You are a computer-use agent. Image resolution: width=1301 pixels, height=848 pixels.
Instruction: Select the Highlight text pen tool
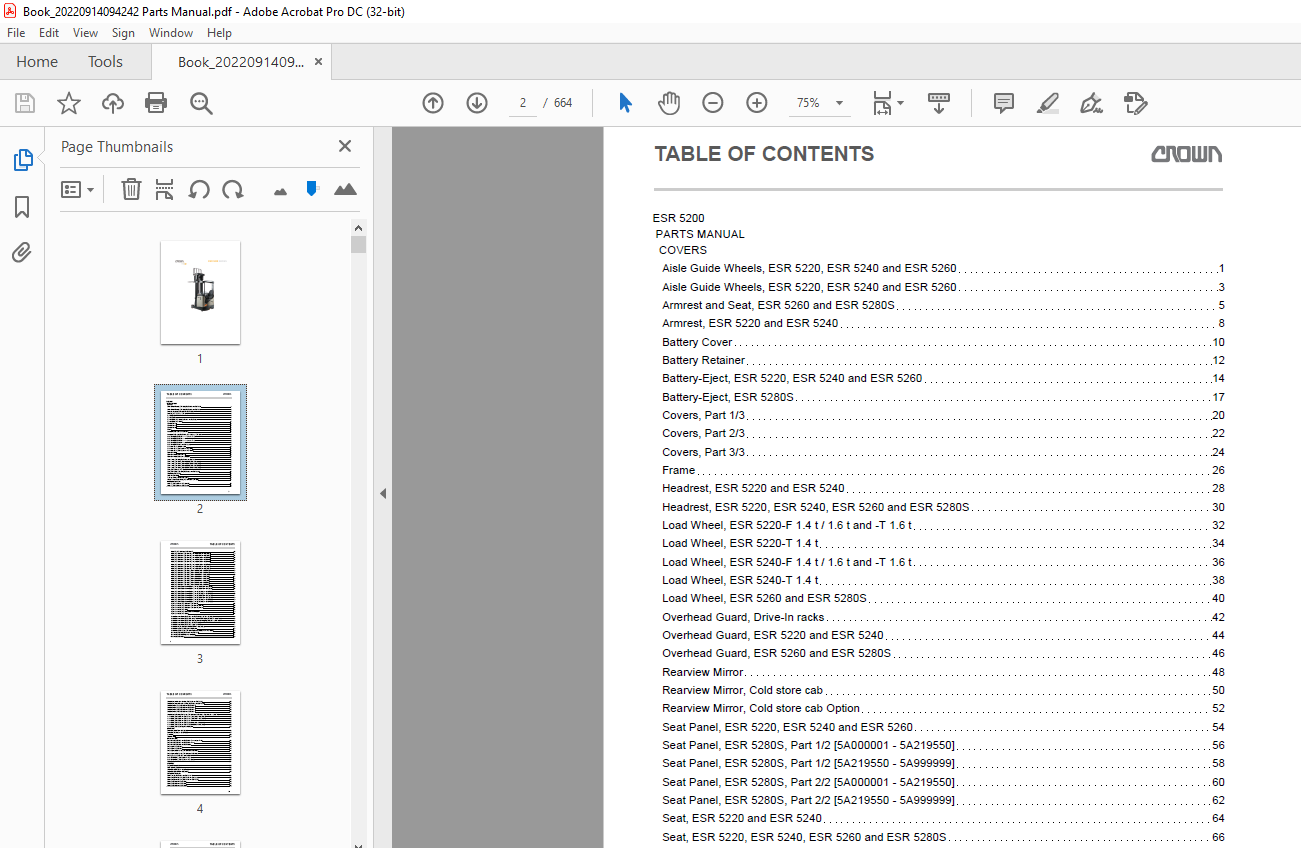click(x=1048, y=103)
